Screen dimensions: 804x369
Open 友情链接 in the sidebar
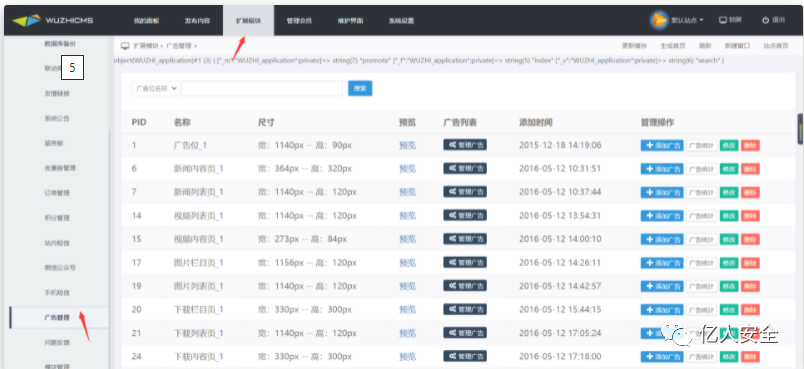(x=56, y=94)
